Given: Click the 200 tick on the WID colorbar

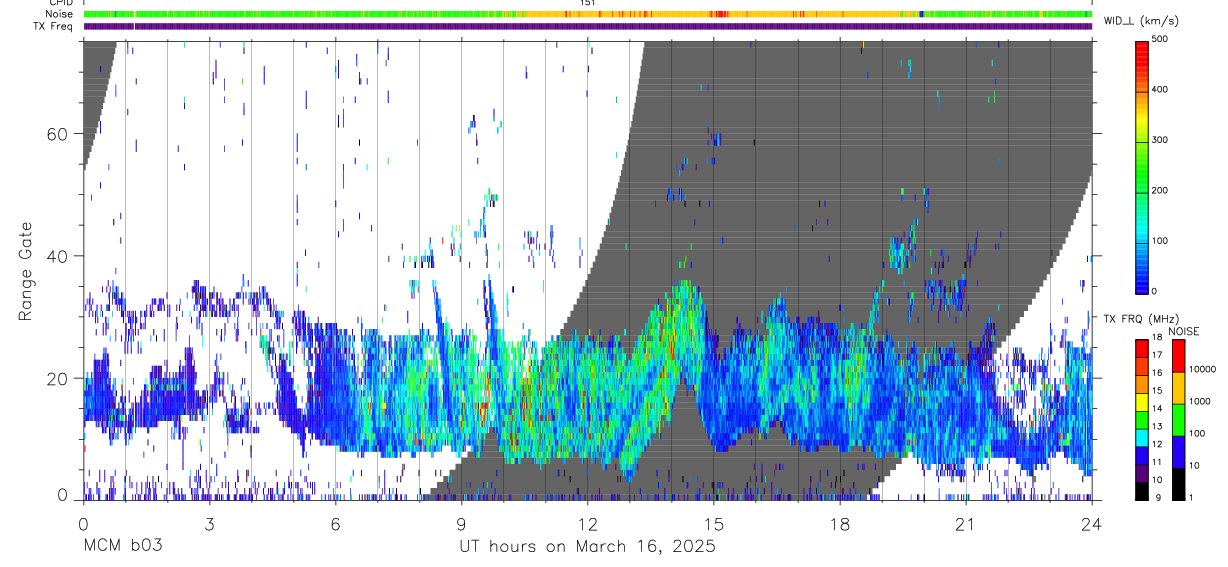Looking at the screenshot, I should pos(1160,190).
